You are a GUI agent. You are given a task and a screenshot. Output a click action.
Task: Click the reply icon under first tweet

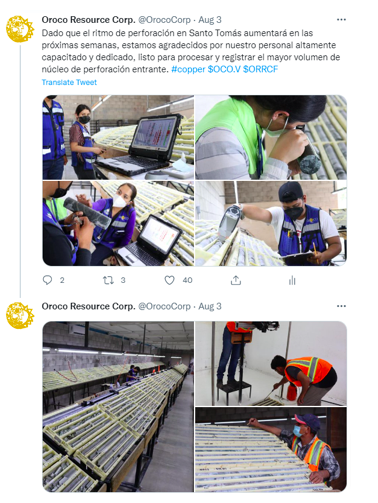[x=47, y=280]
